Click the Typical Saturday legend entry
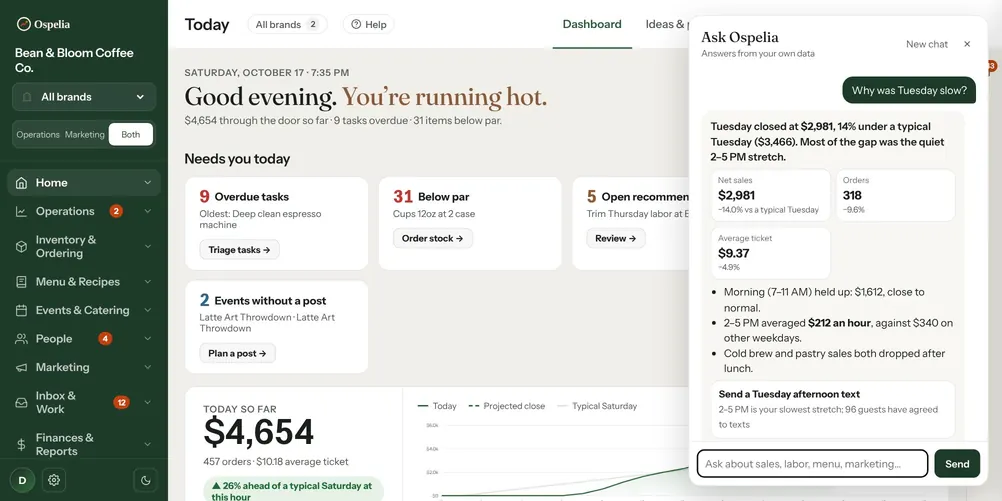Screen dimensions: 1002x501 click(x=597, y=406)
